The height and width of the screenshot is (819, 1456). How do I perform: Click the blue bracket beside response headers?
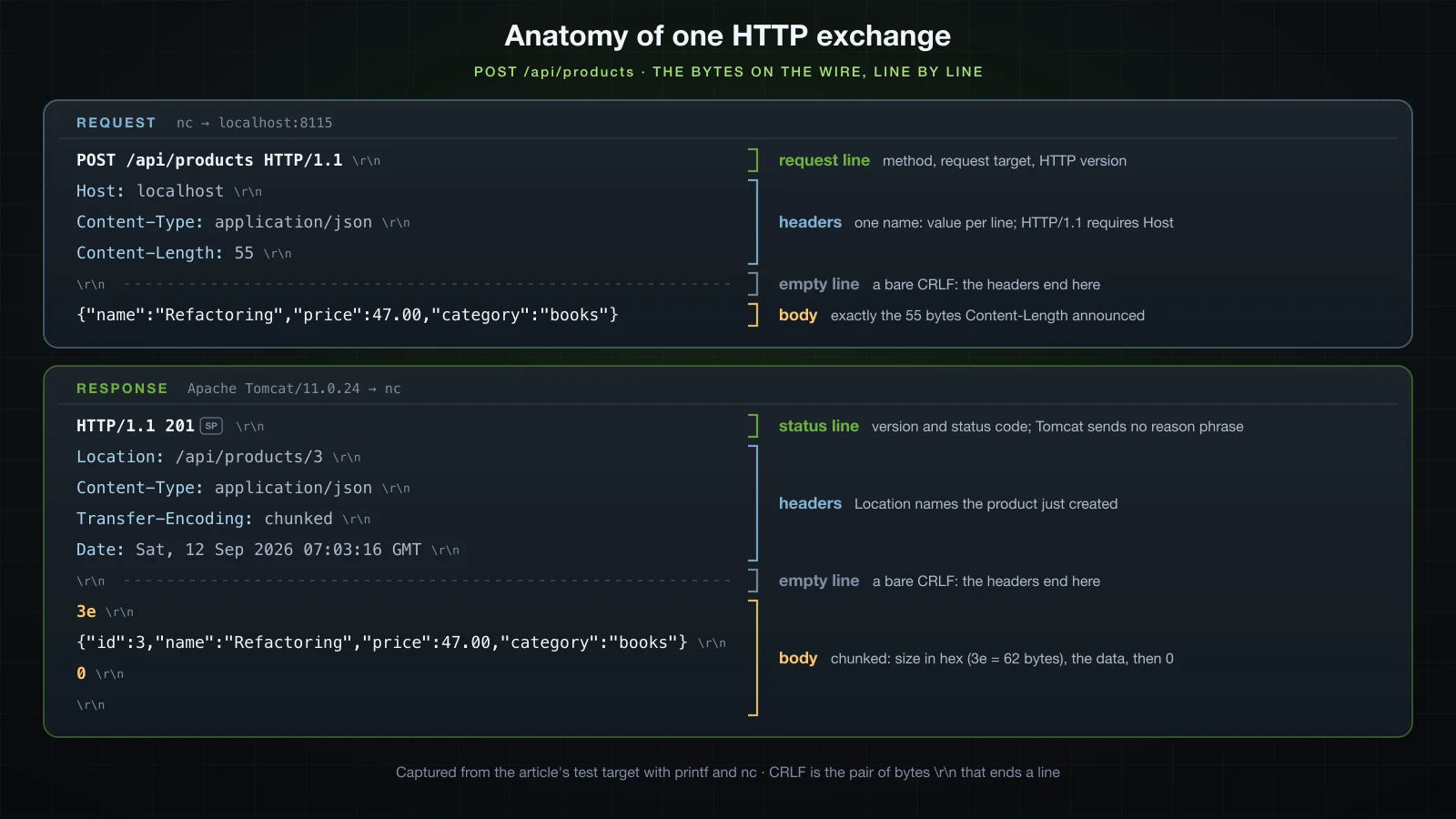(753, 503)
